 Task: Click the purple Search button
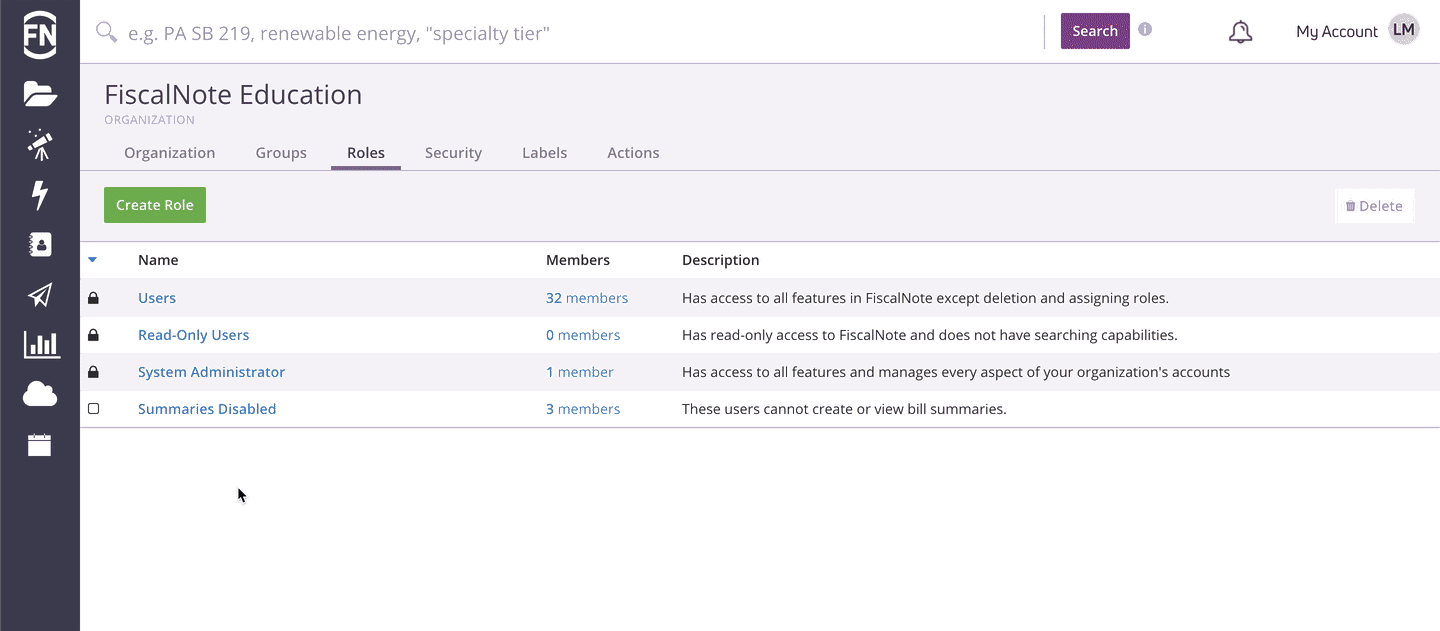1095,31
